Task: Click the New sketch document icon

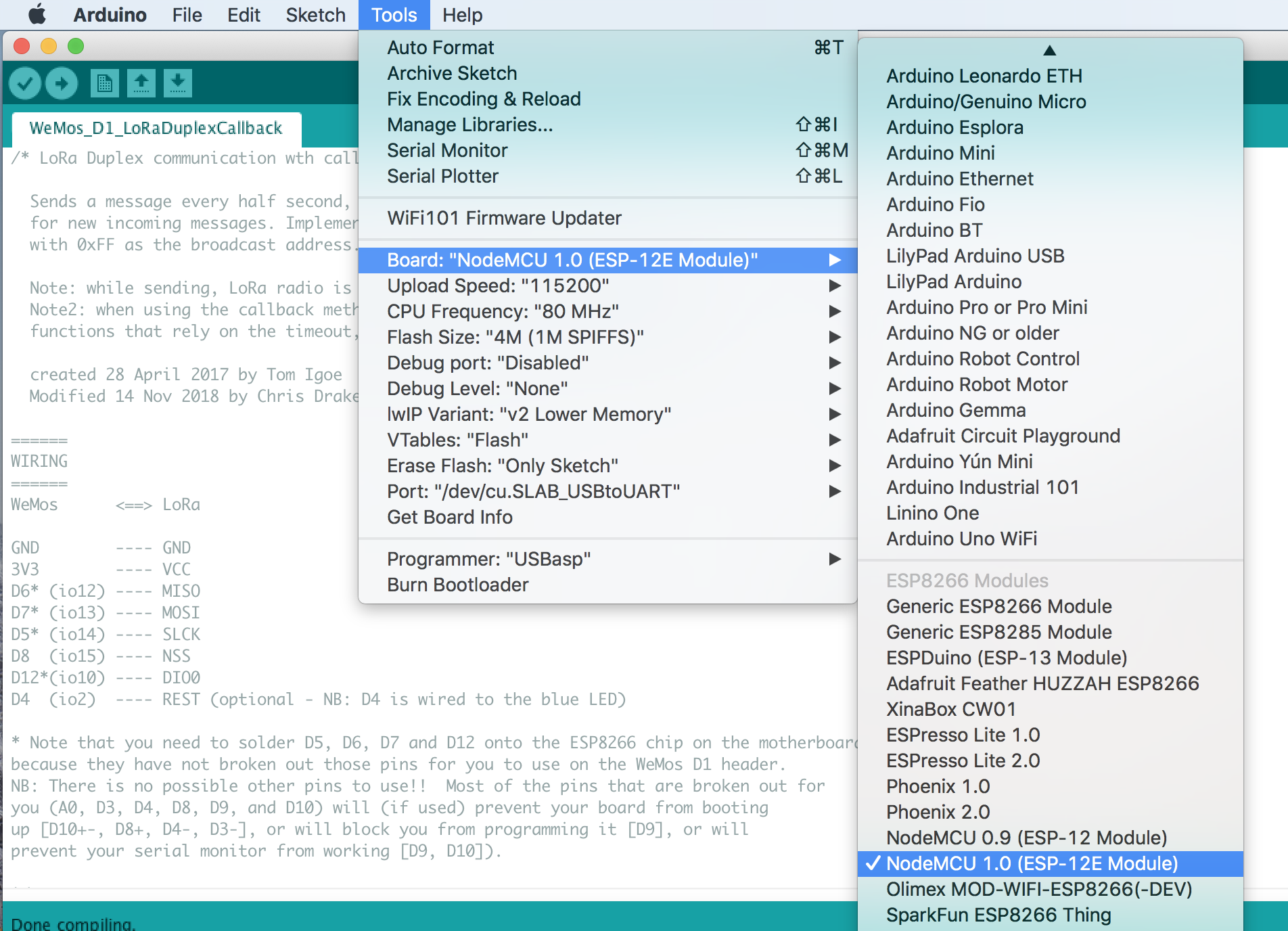Action: (x=105, y=83)
